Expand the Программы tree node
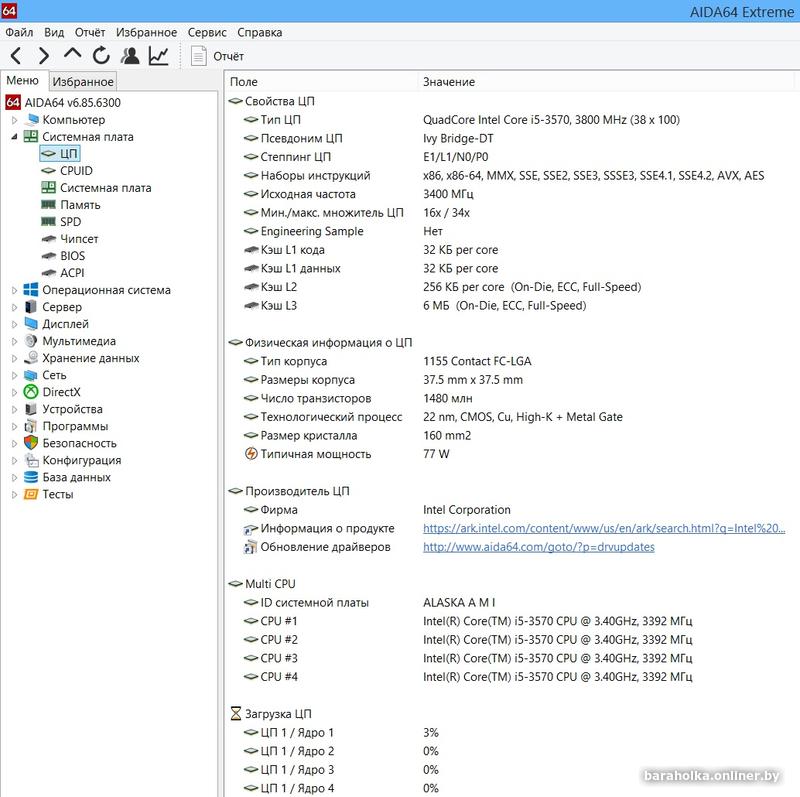 (14, 426)
